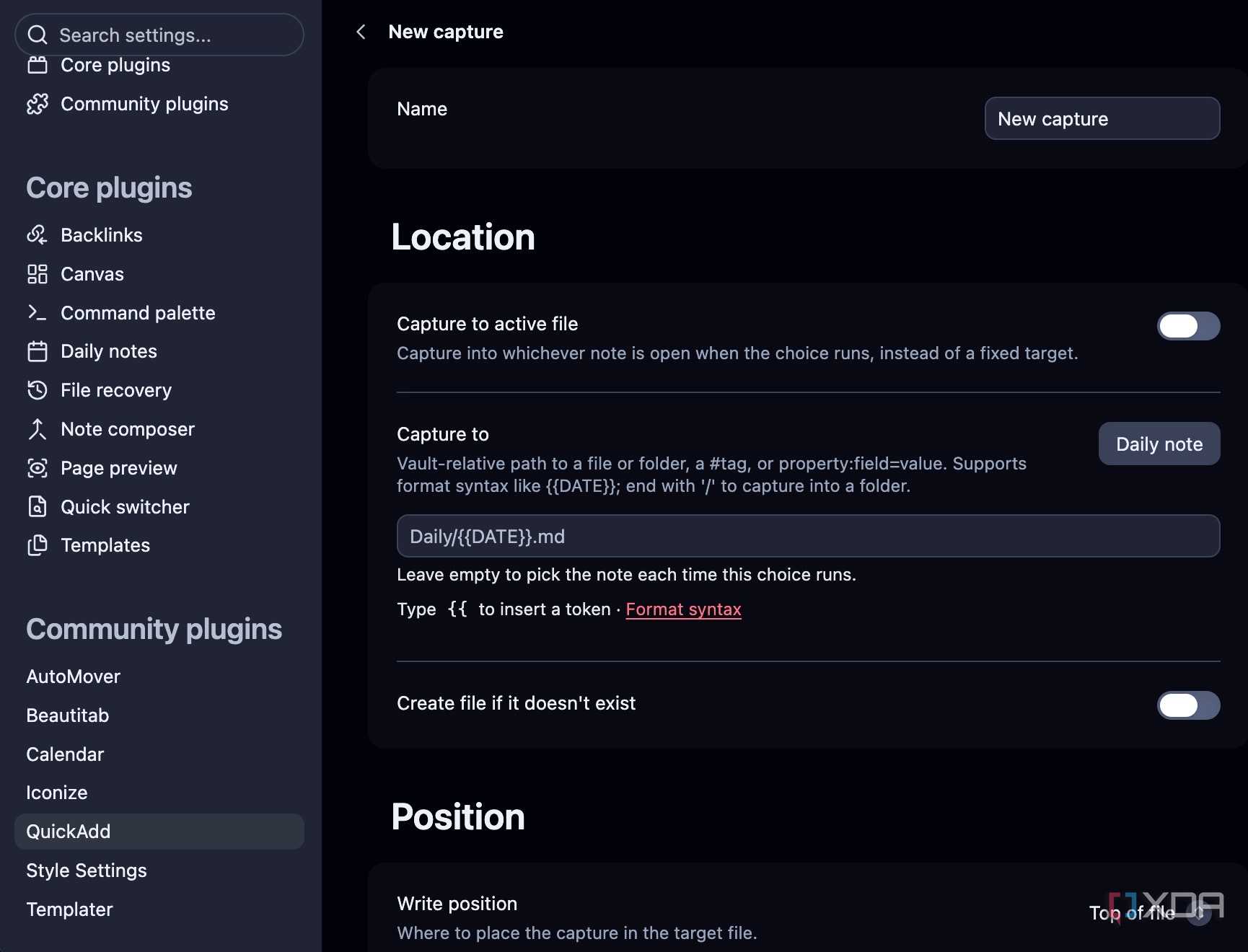Click the Templates copy icon
The height and width of the screenshot is (952, 1248).
pyautogui.click(x=38, y=545)
